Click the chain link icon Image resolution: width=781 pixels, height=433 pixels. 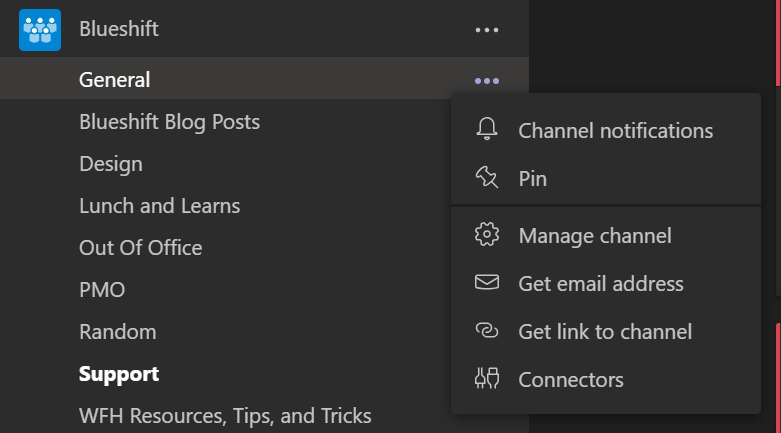[x=487, y=330]
